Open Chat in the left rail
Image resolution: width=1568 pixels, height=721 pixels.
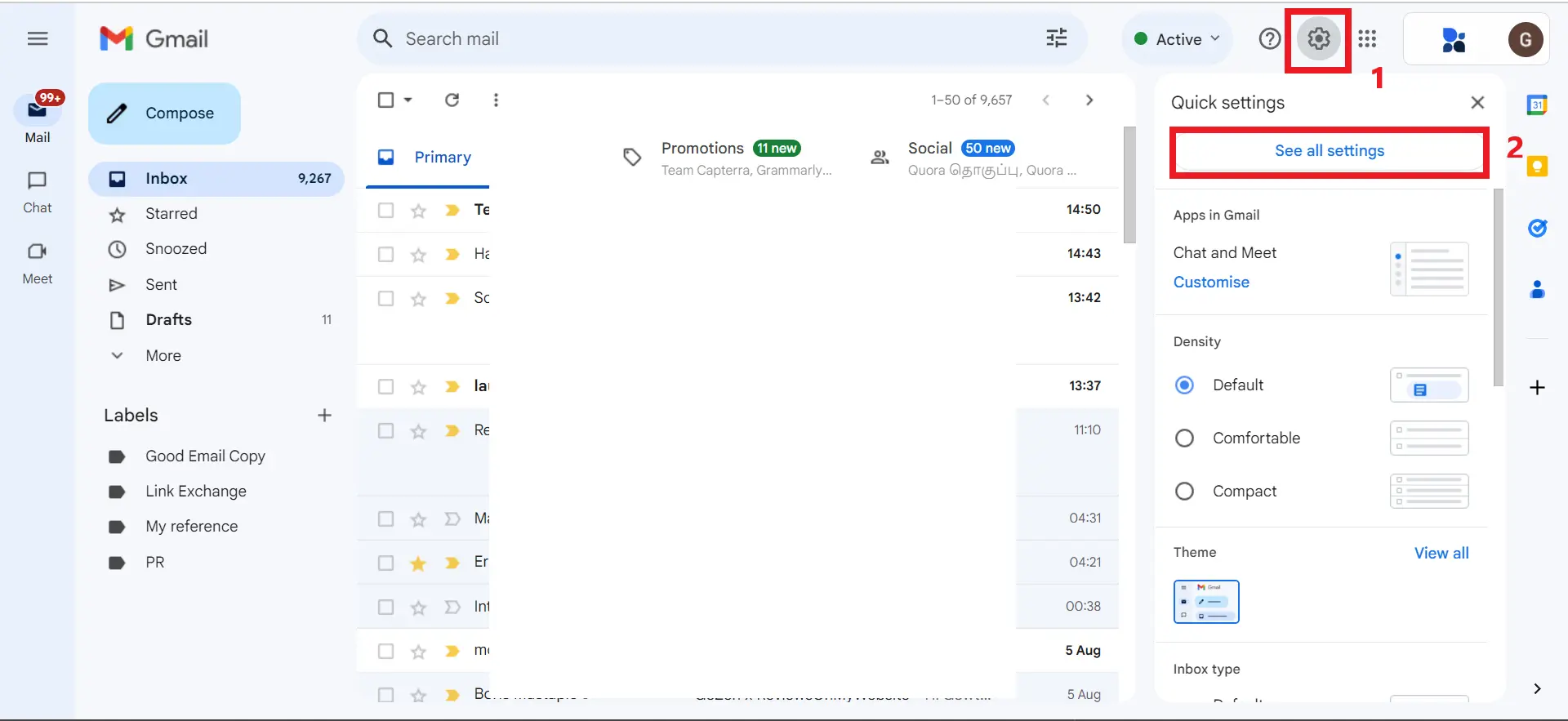37,192
